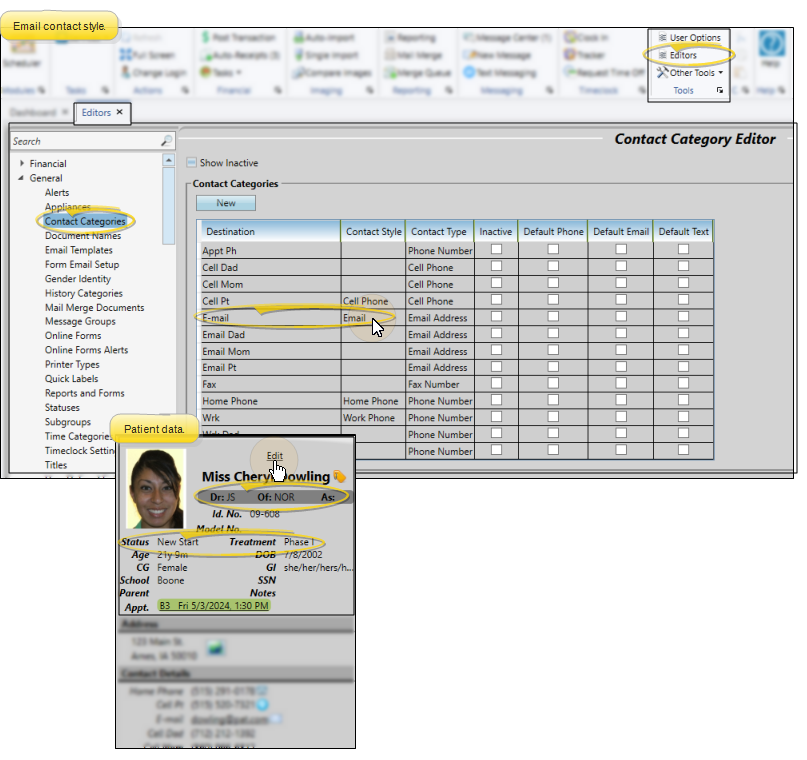Toggle the Show Inactive checkbox
Viewport: 807px width, 760px height.
(192, 163)
